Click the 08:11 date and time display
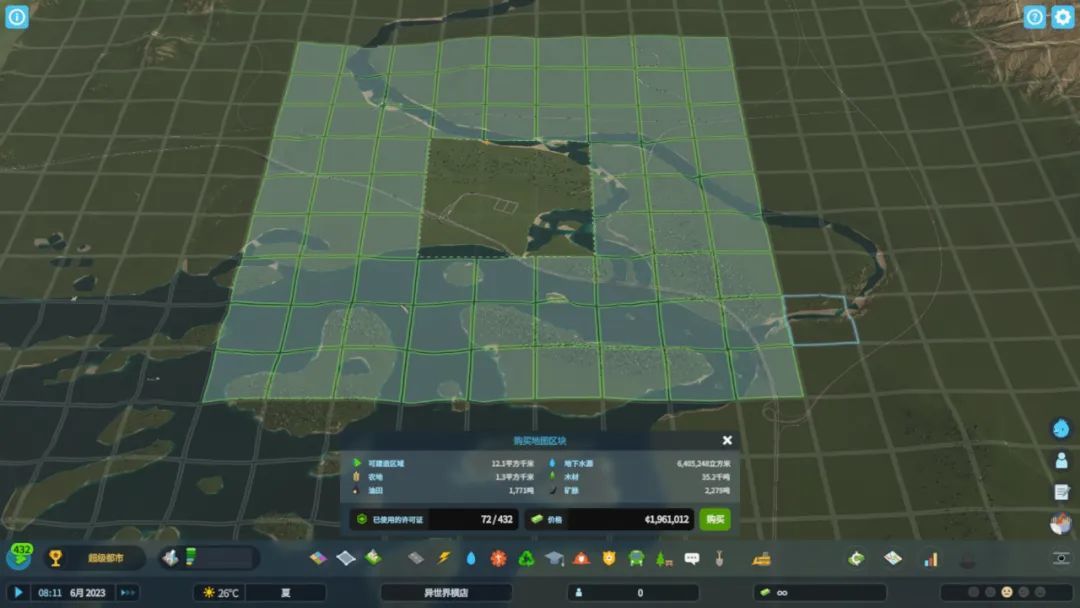1080x608 pixels. (x=72, y=592)
